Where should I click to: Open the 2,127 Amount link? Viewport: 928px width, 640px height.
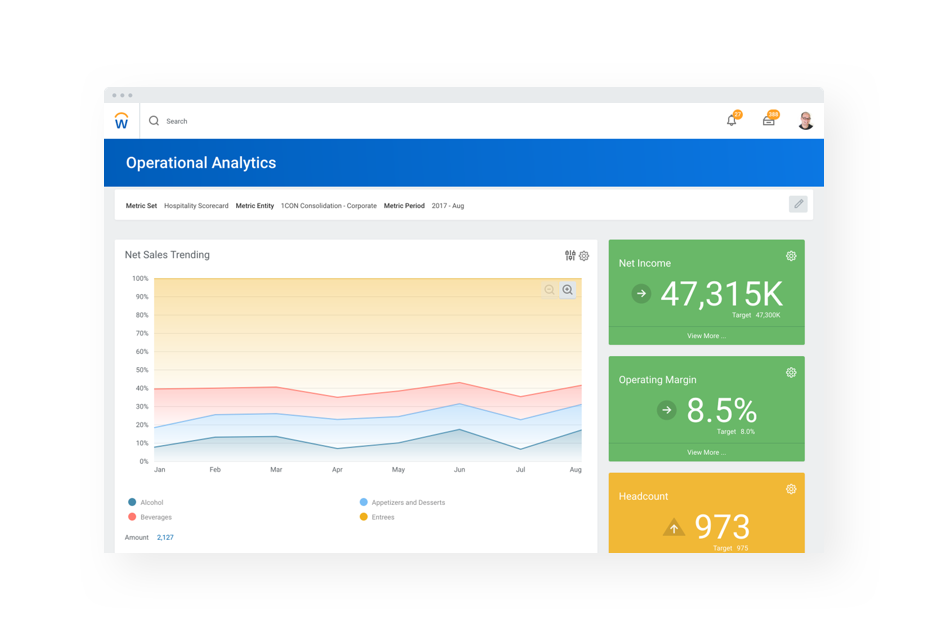point(165,537)
